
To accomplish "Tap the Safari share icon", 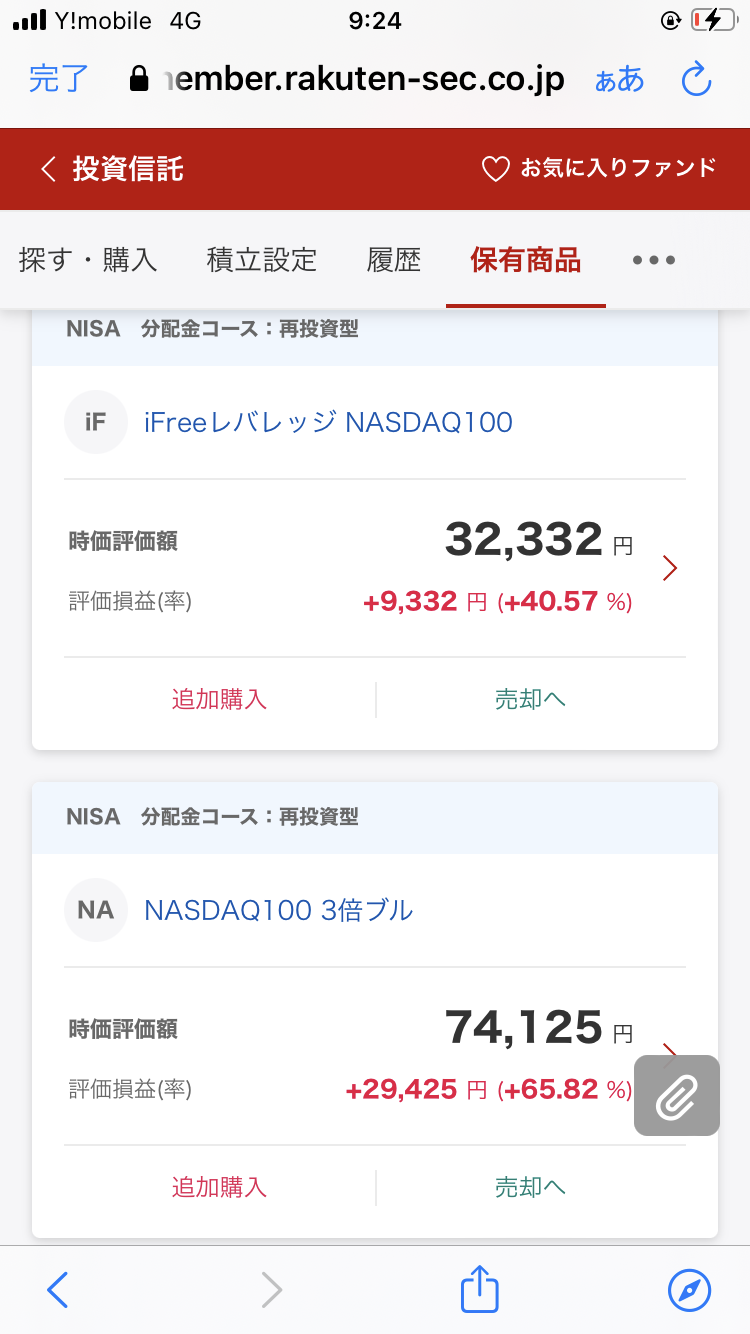I will click(479, 1289).
